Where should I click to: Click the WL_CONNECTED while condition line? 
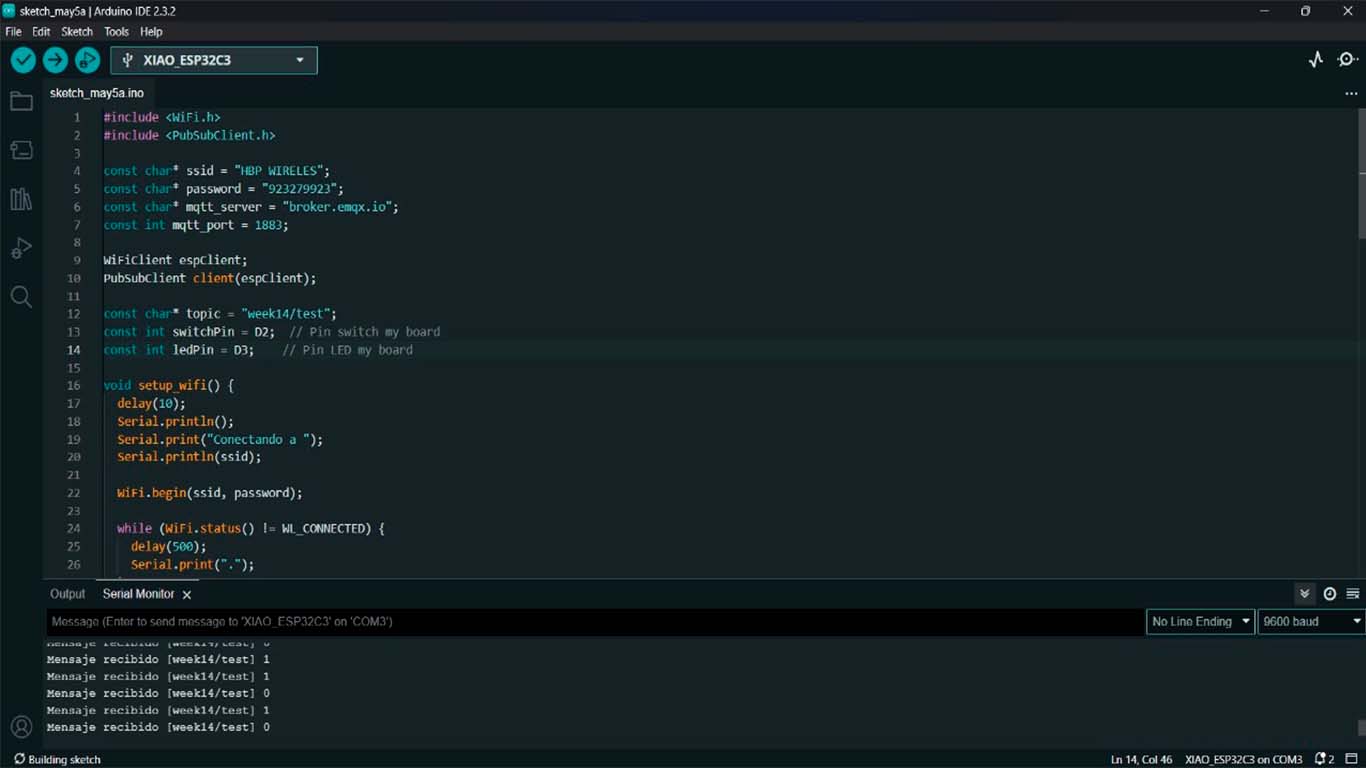coord(250,529)
